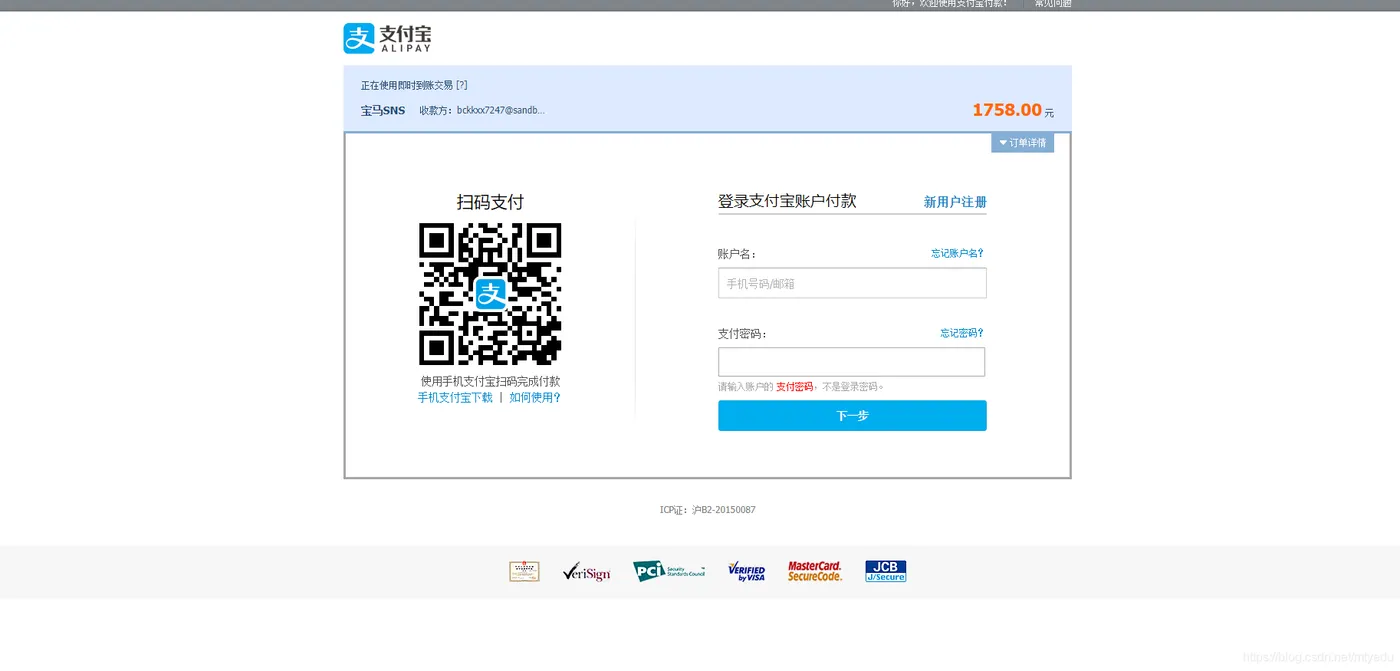
Task: Click the JCB J/Secure badge
Action: tap(886, 571)
